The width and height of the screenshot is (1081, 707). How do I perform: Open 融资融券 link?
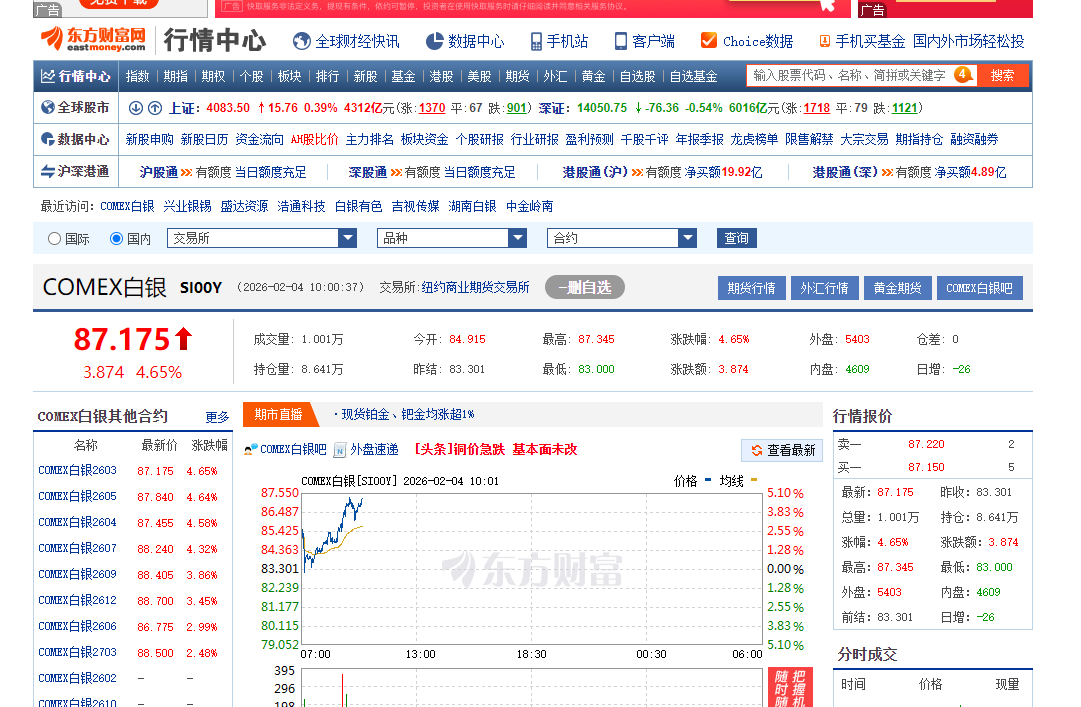[974, 139]
